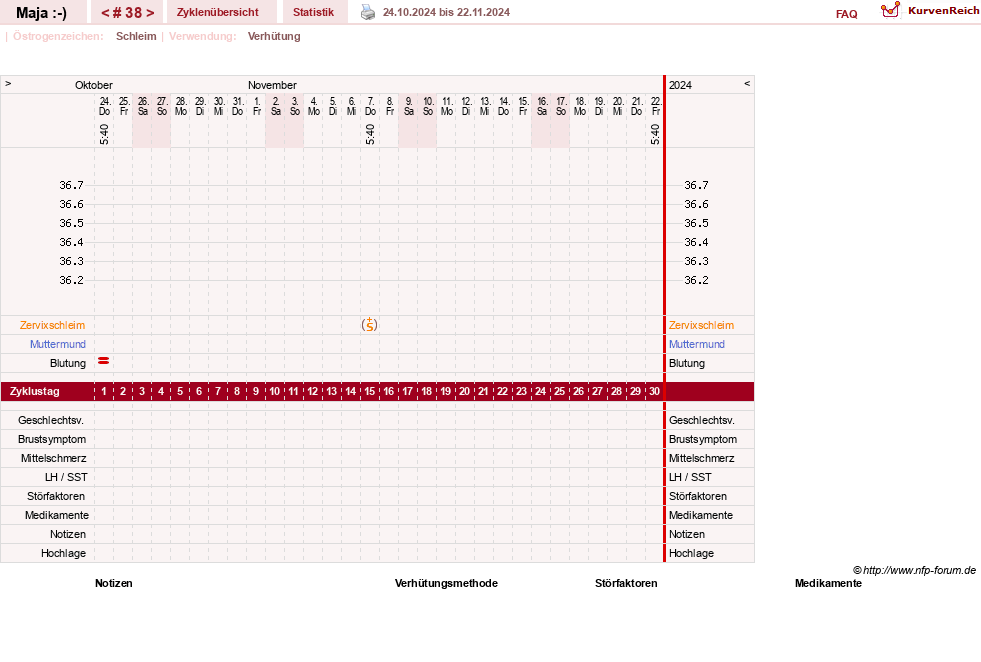The image size is (981, 662).
Task: Click the left Medikamente row label
Action: (x=57, y=515)
